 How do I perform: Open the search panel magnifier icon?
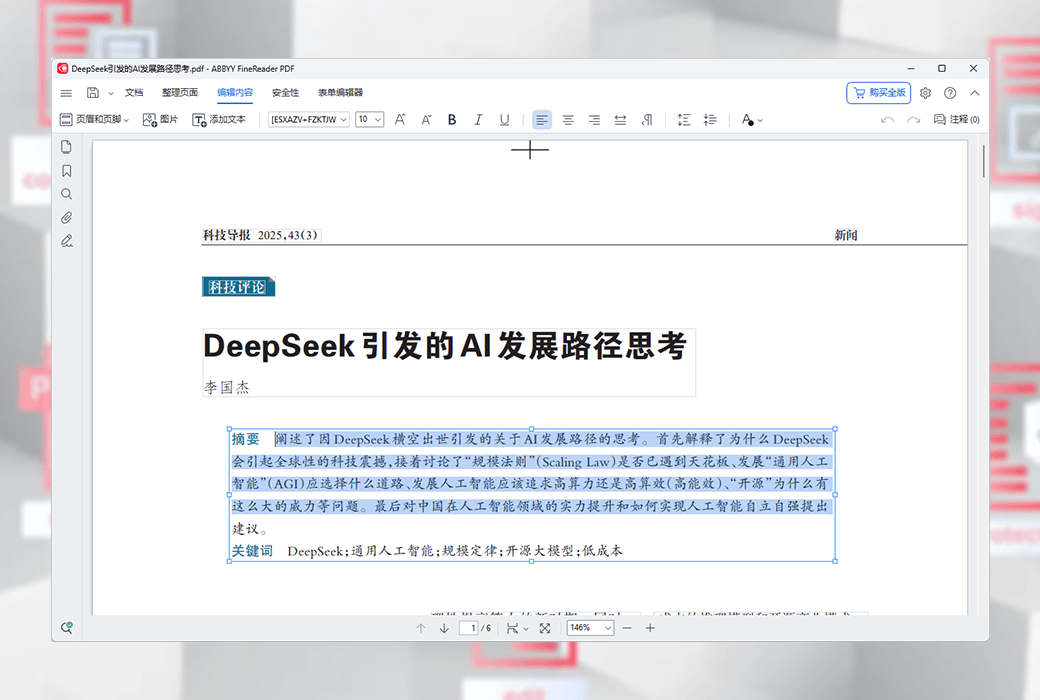tap(67, 194)
